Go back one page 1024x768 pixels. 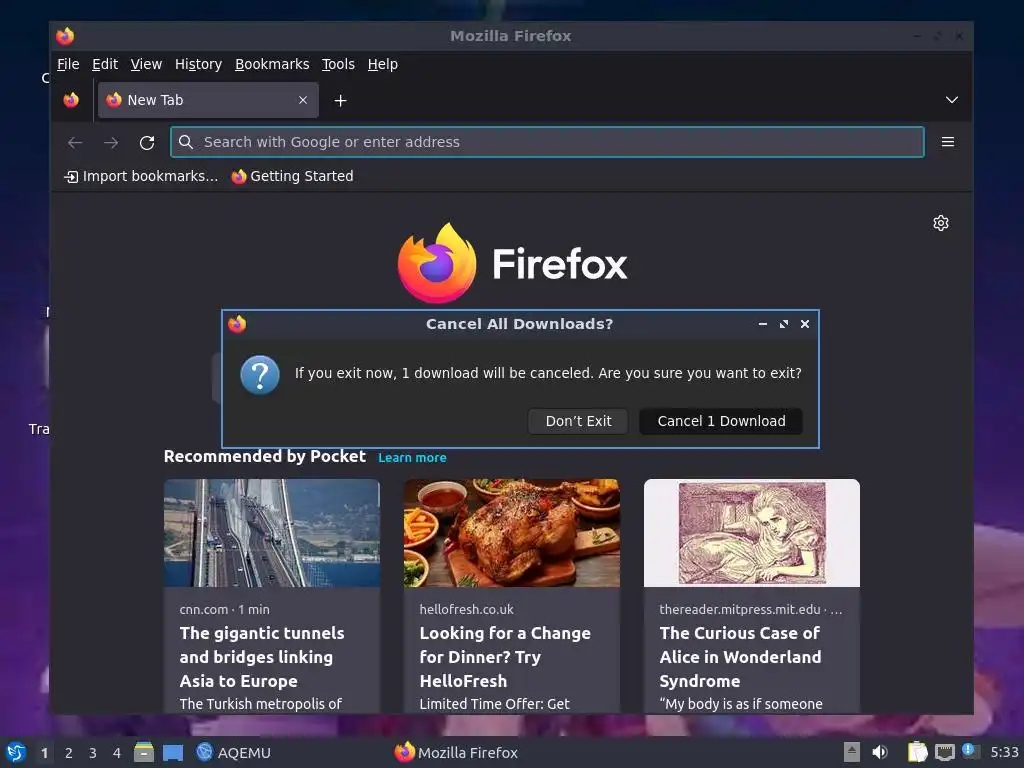point(75,142)
